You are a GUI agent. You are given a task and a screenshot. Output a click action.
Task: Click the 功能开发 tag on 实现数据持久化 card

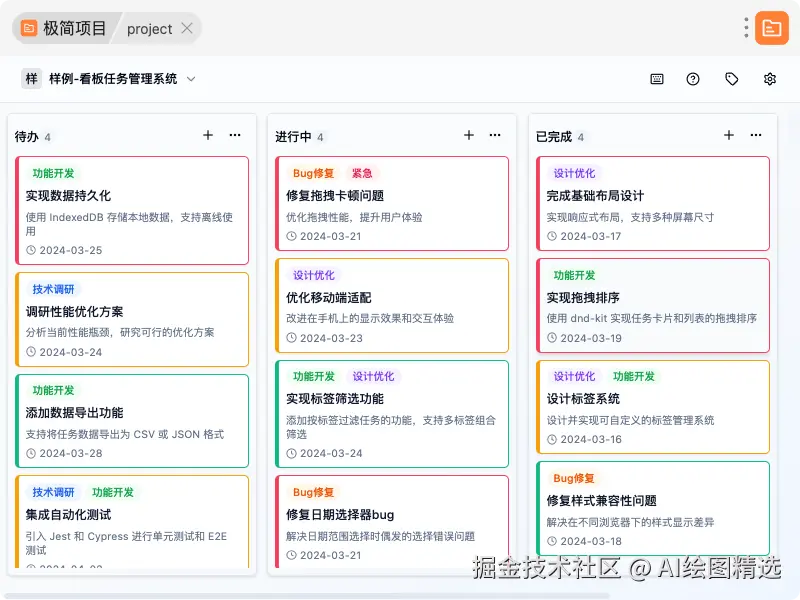click(x=55, y=172)
